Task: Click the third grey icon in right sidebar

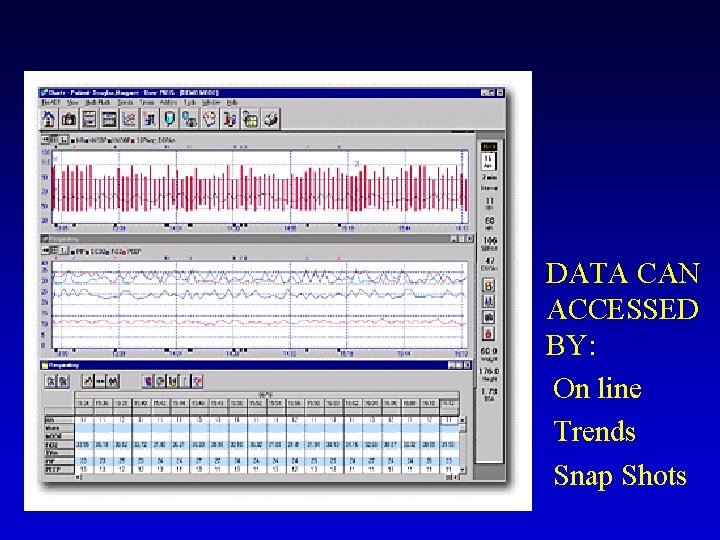Action: point(489,317)
